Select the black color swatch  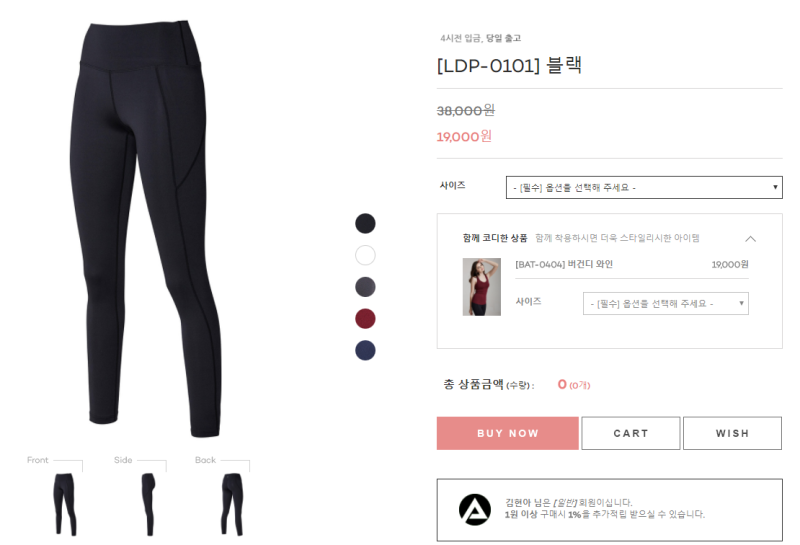click(x=365, y=224)
